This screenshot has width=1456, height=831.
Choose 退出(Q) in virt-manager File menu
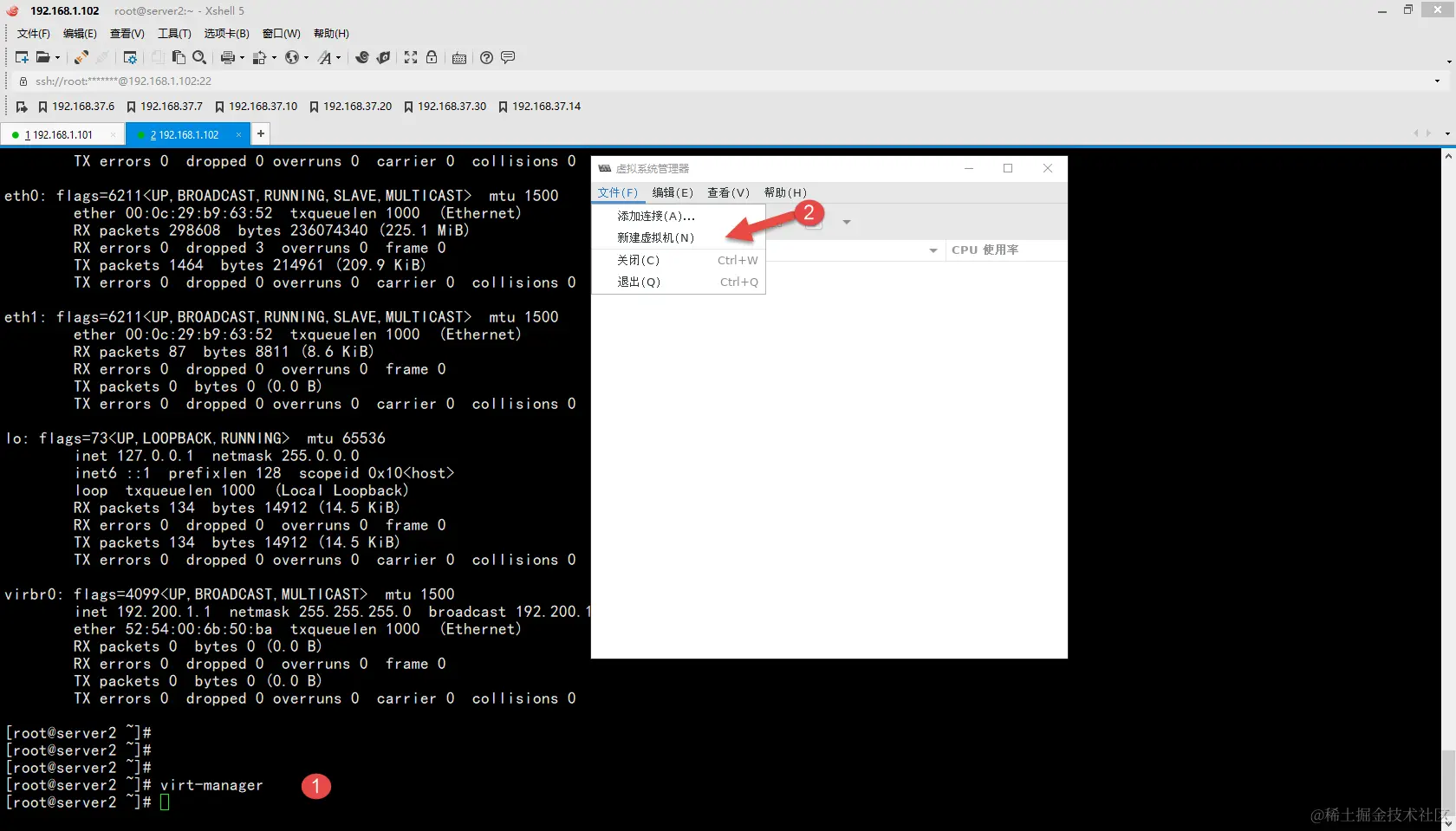[679, 282]
